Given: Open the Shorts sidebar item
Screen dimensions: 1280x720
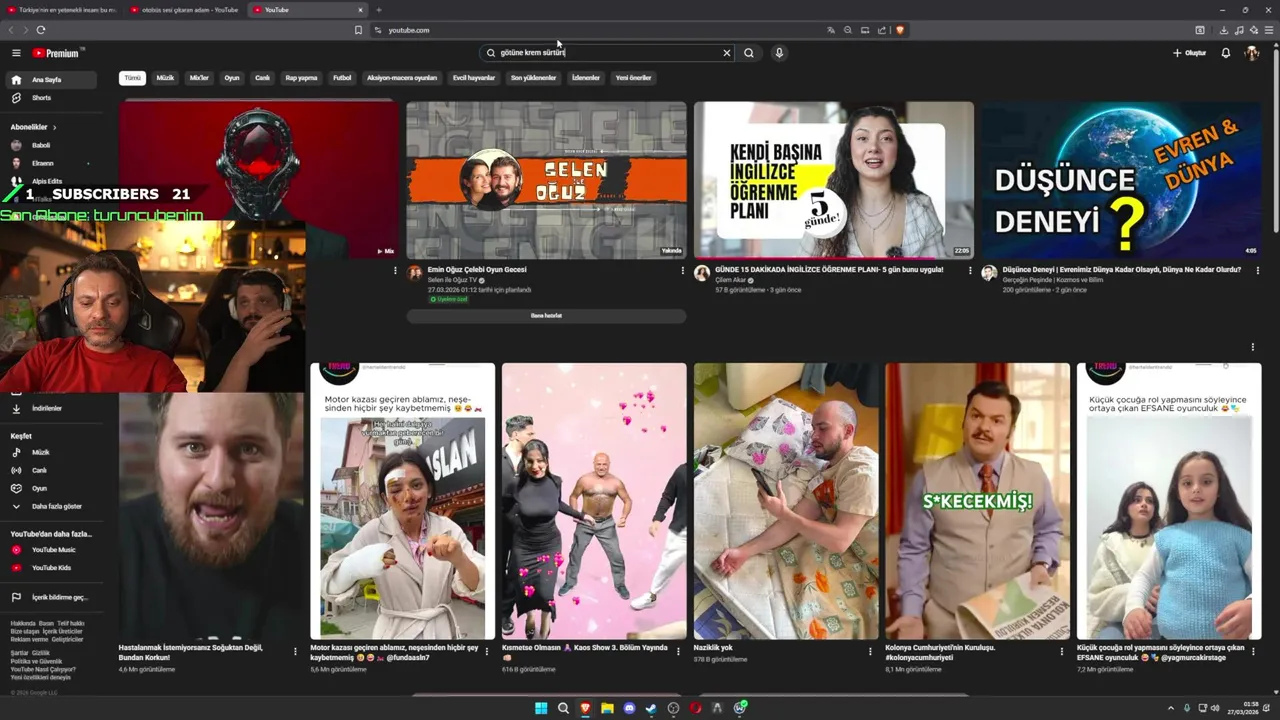Looking at the screenshot, I should pyautogui.click(x=53, y=98).
